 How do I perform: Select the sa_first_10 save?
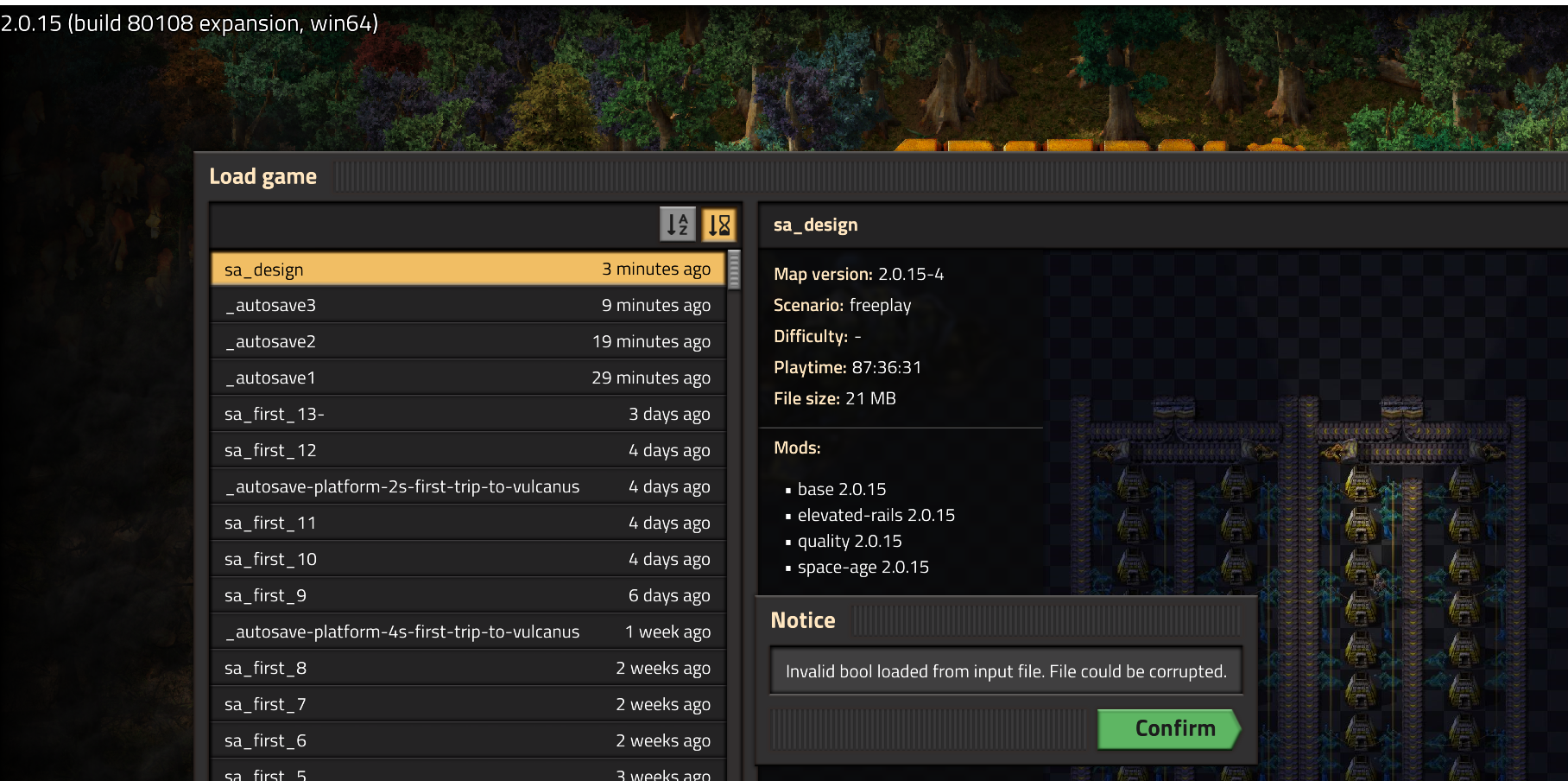[x=468, y=559]
